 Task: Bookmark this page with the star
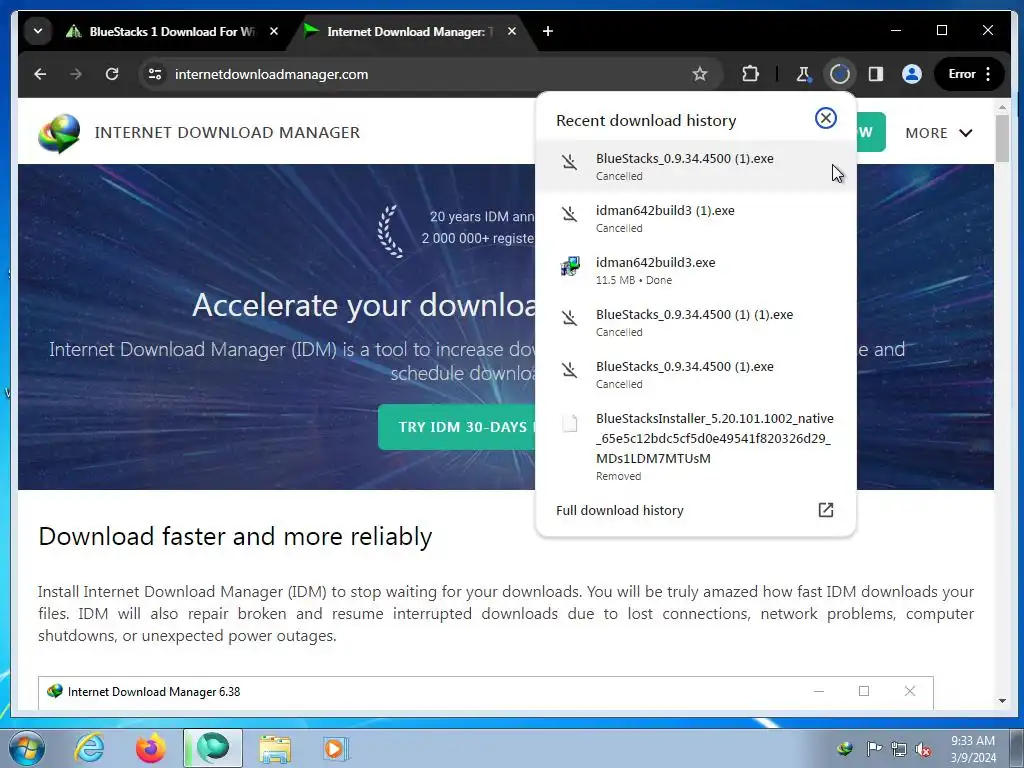pyautogui.click(x=700, y=74)
